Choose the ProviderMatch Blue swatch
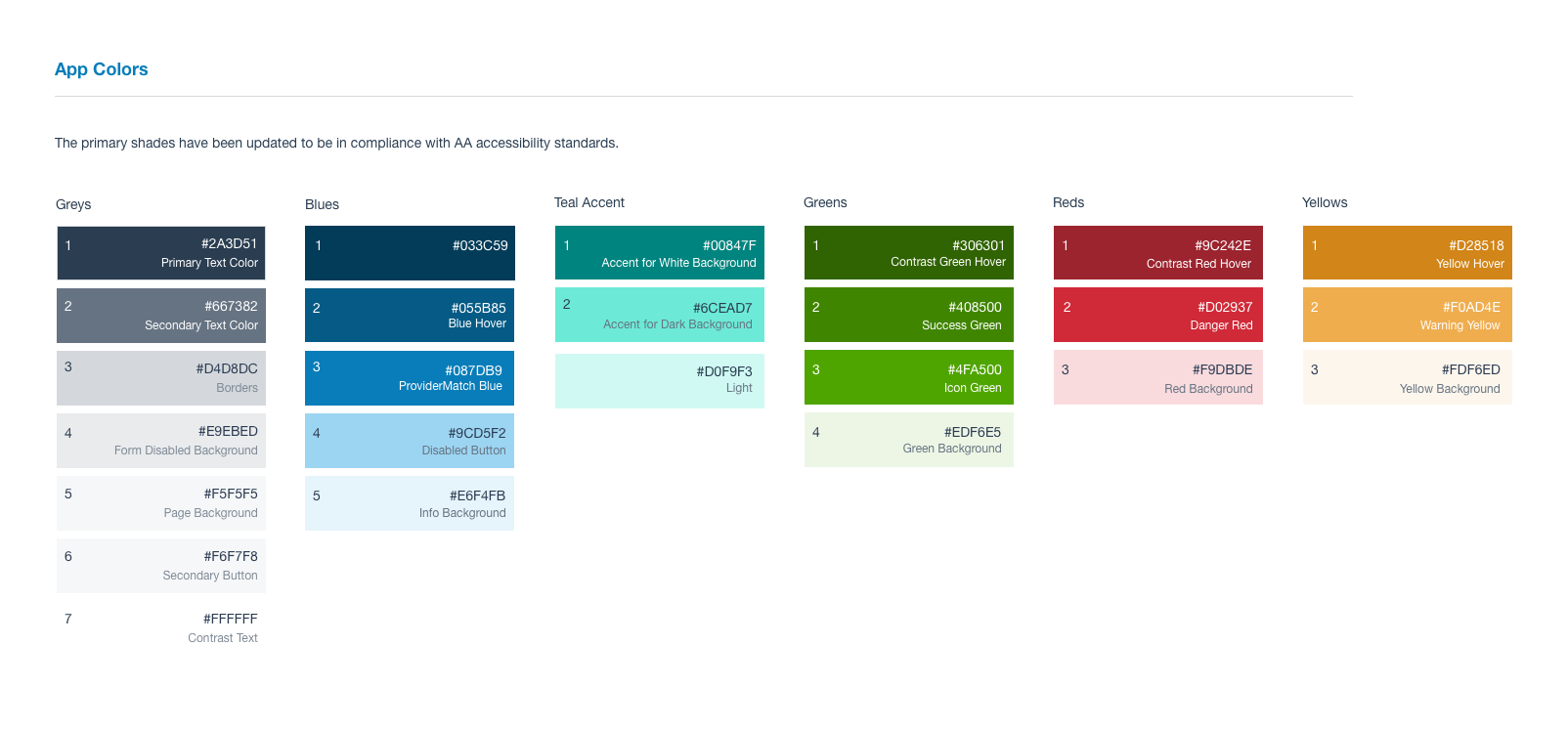The height and width of the screenshot is (730, 1568). tap(410, 378)
